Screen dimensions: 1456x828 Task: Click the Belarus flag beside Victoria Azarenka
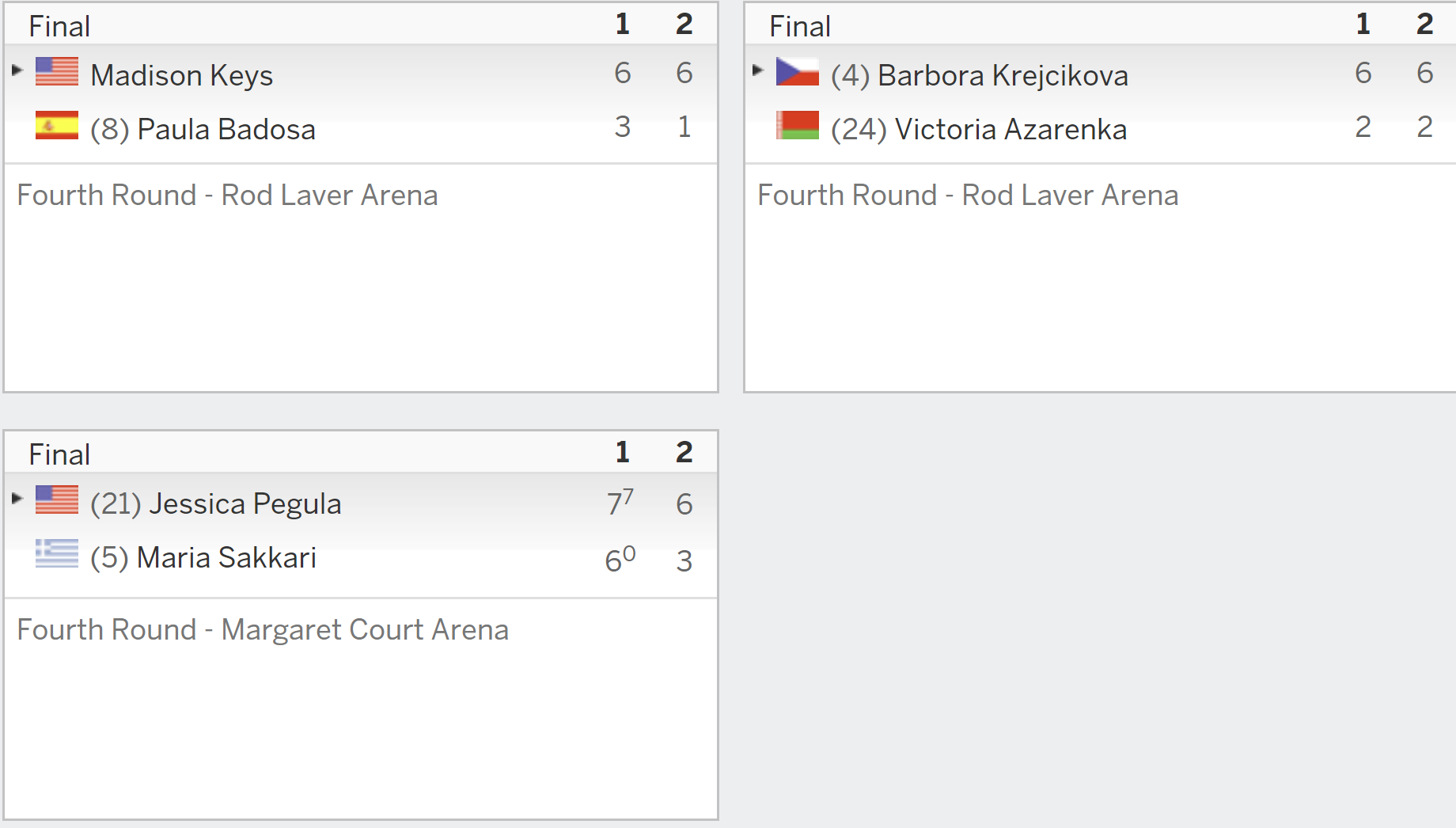point(798,125)
